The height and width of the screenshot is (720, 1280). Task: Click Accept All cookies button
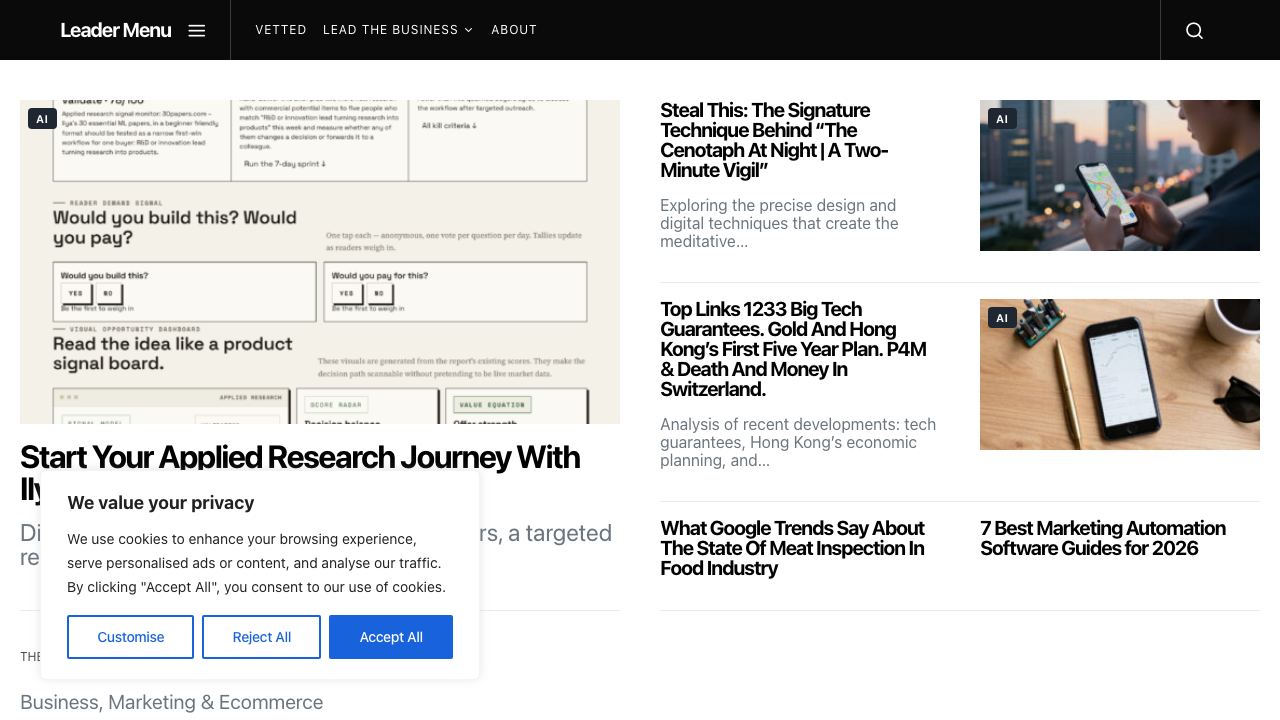tap(391, 637)
